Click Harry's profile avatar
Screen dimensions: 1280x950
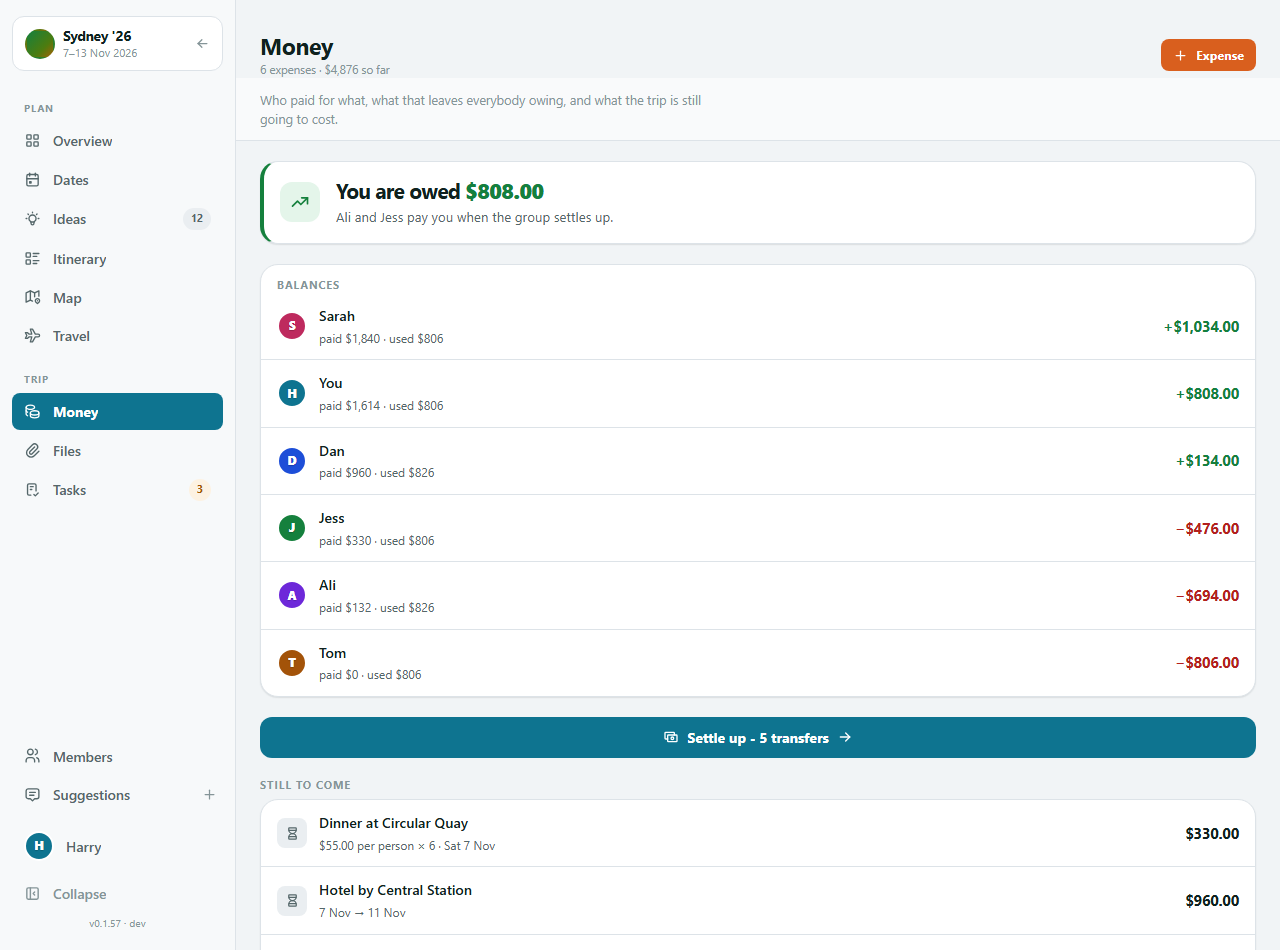39,846
